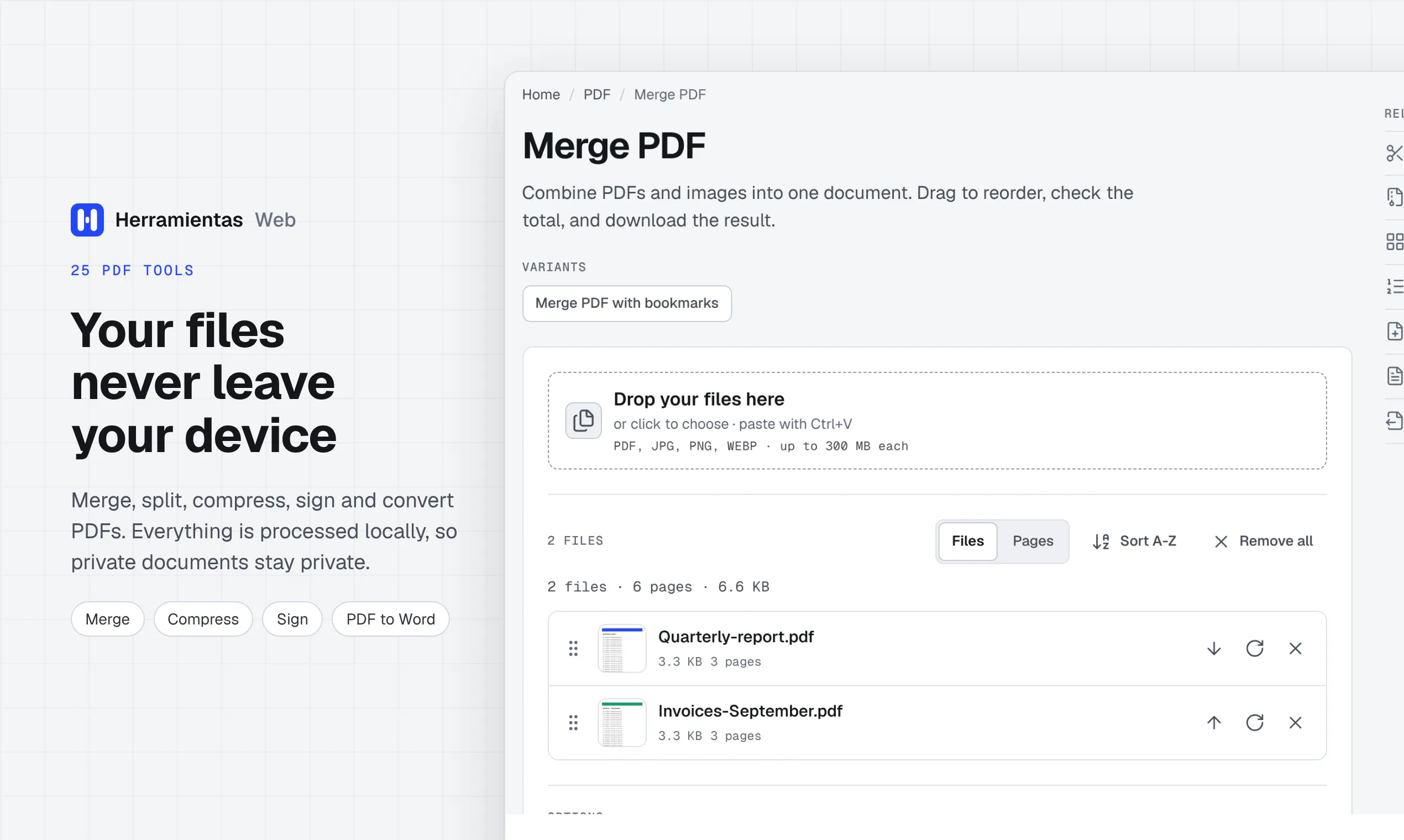Click the Quarterly-report.pdf file name
This screenshot has height=840, width=1404.
pos(736,637)
